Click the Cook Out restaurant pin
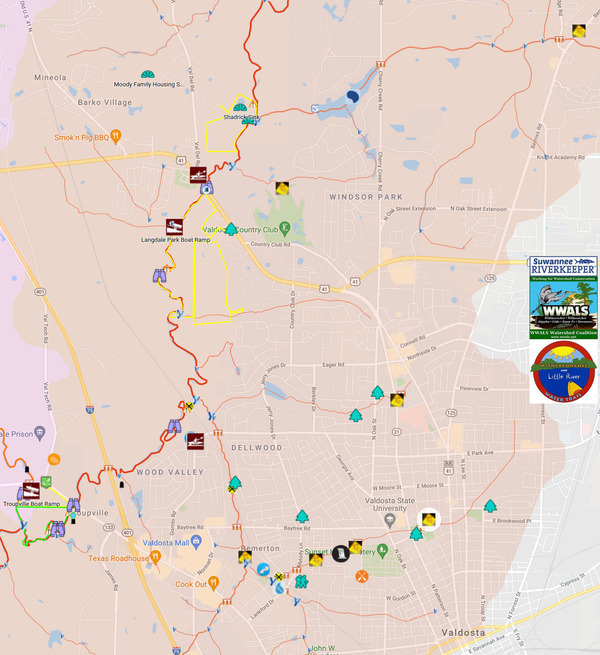Screen dimensions: 600x655 213,584
